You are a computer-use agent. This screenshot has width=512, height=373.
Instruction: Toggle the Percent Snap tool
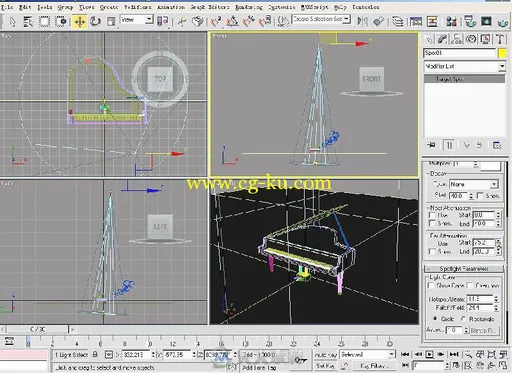click(249, 22)
